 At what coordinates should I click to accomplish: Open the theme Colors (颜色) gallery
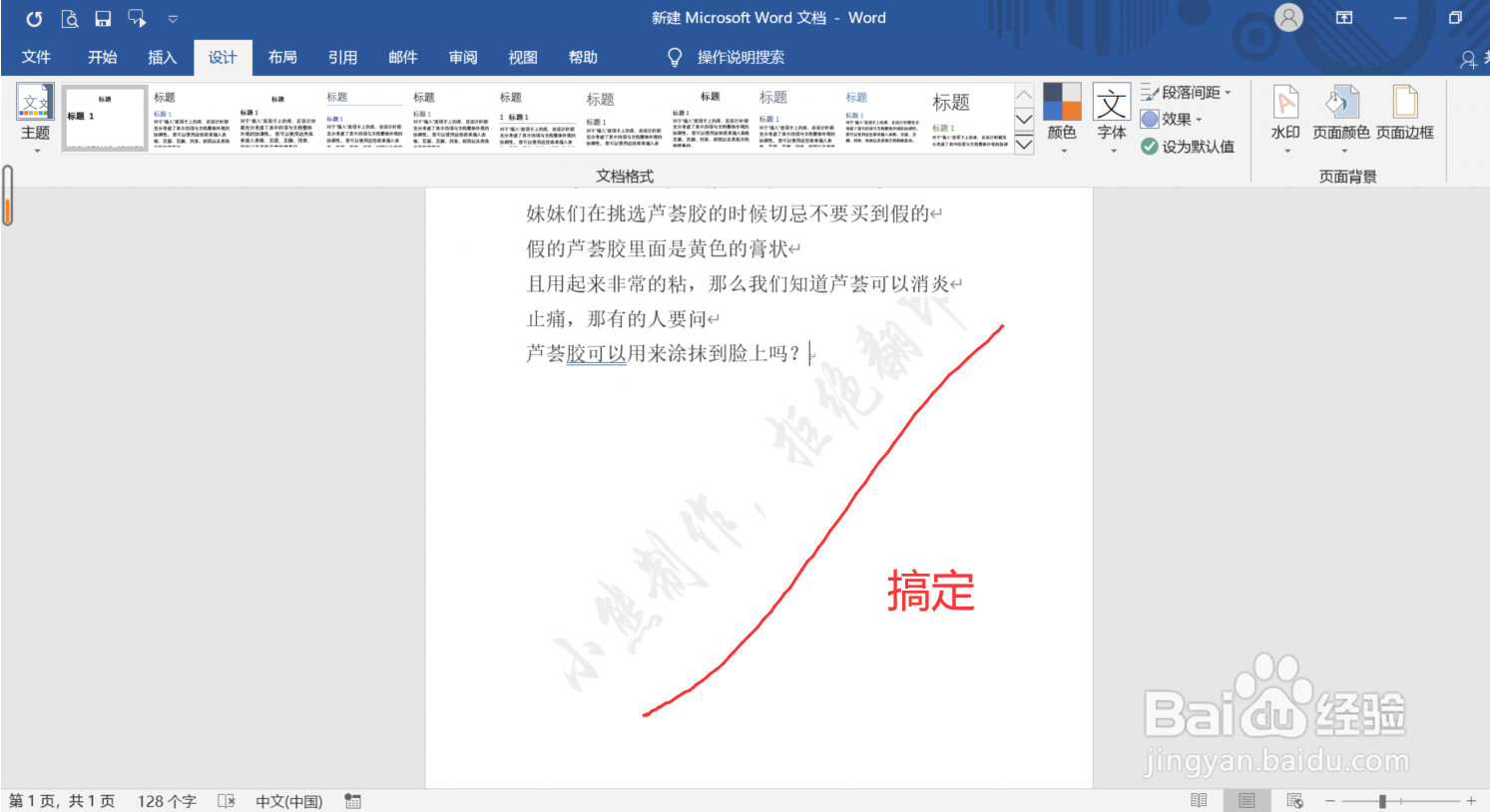(1061, 117)
